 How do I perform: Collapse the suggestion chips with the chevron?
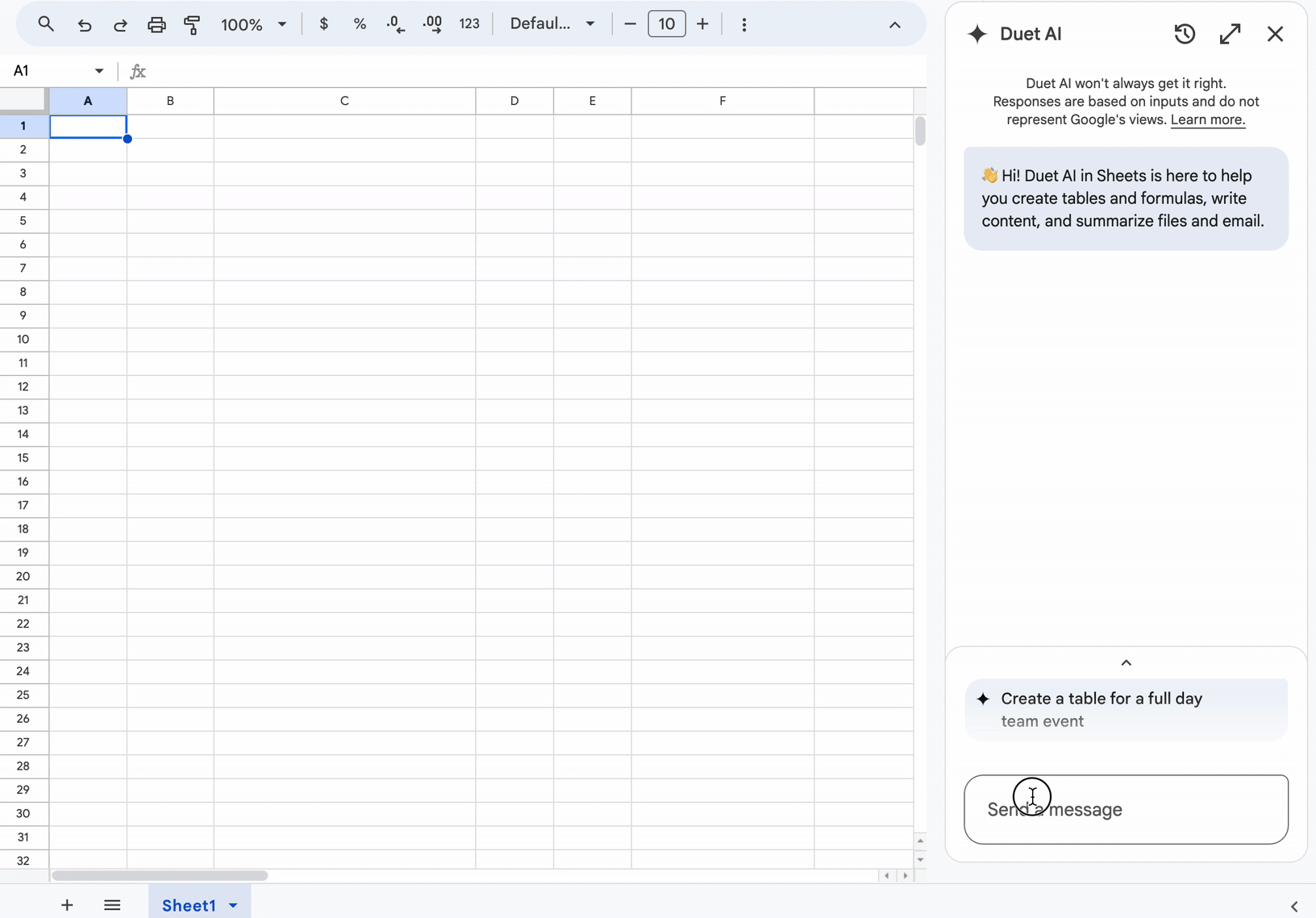pyautogui.click(x=1126, y=662)
